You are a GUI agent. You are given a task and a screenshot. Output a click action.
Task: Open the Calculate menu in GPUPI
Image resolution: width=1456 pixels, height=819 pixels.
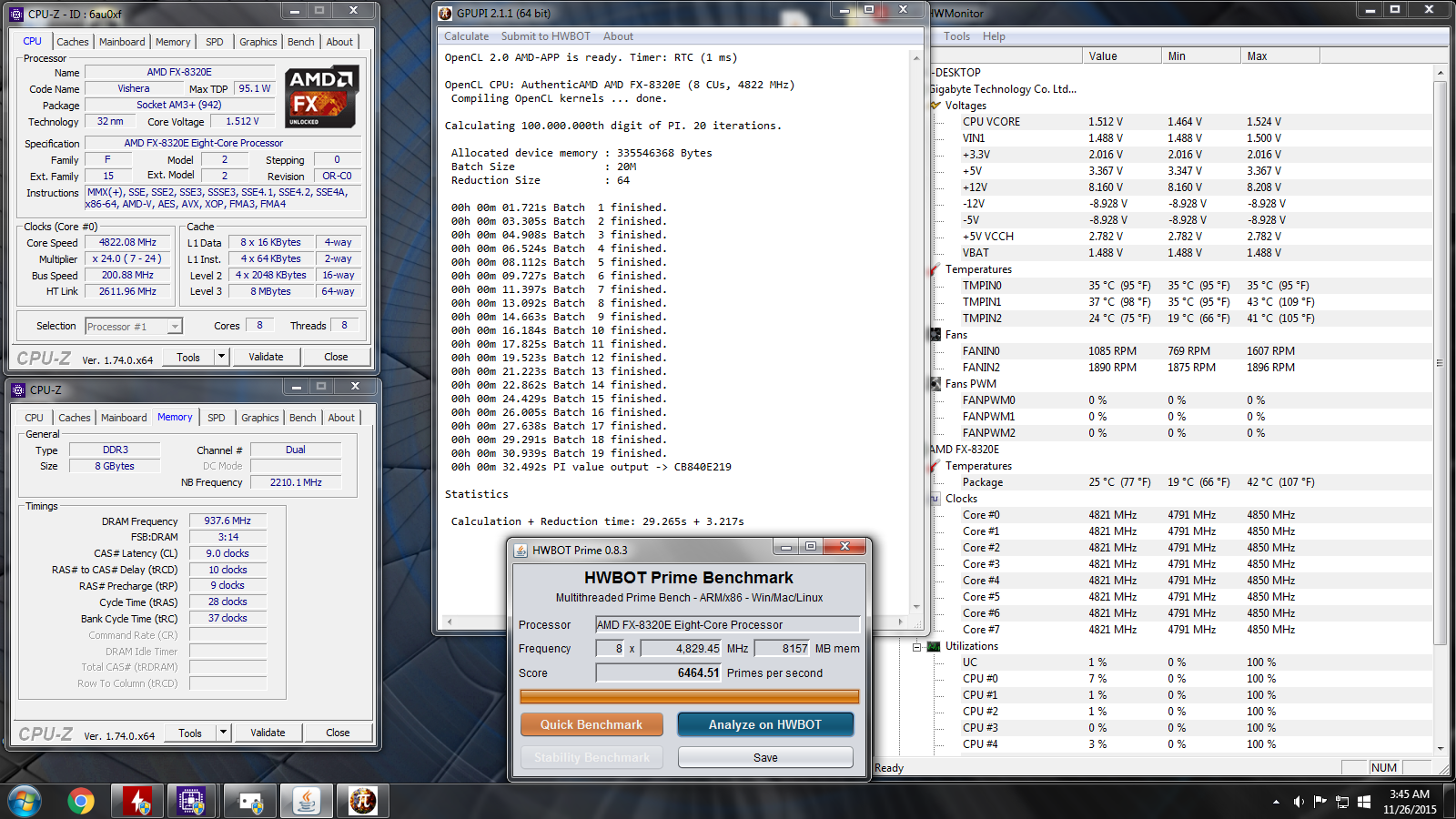click(x=467, y=36)
